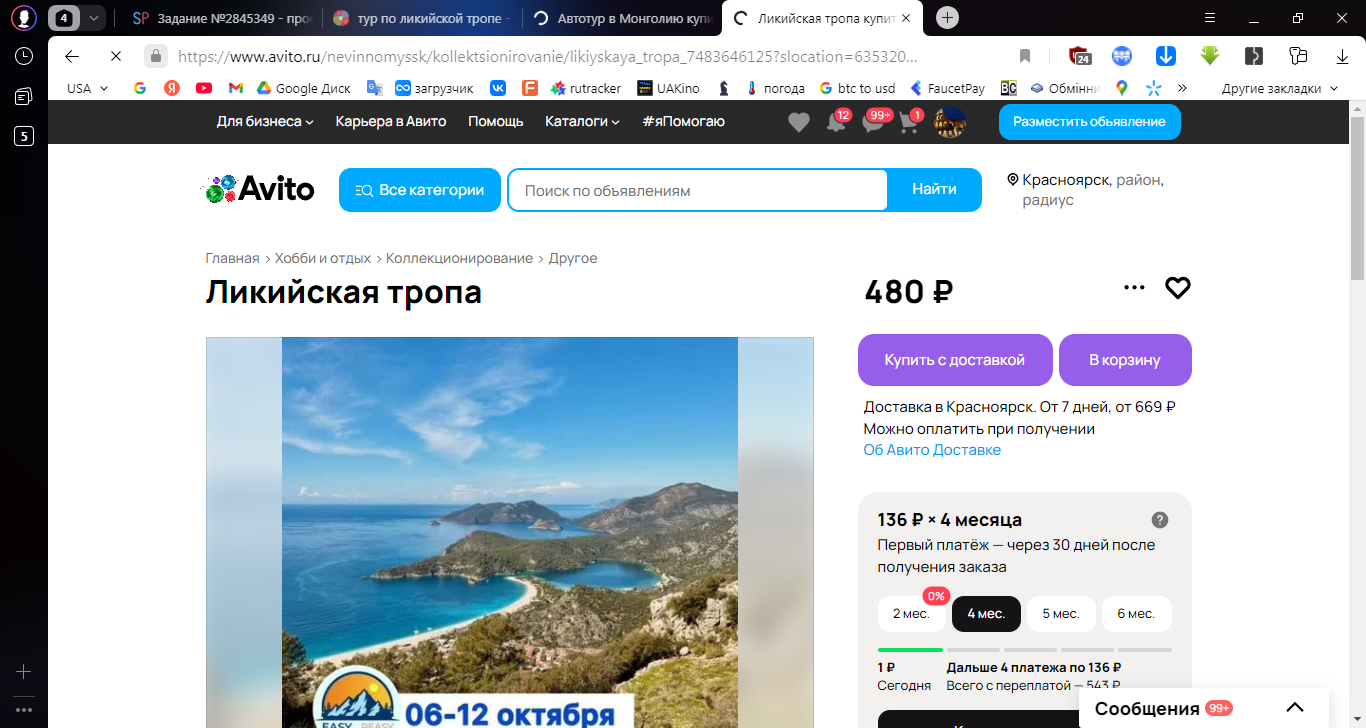Open the VK bookmark icon
The height and width of the screenshot is (728, 1366).
pos(498,88)
